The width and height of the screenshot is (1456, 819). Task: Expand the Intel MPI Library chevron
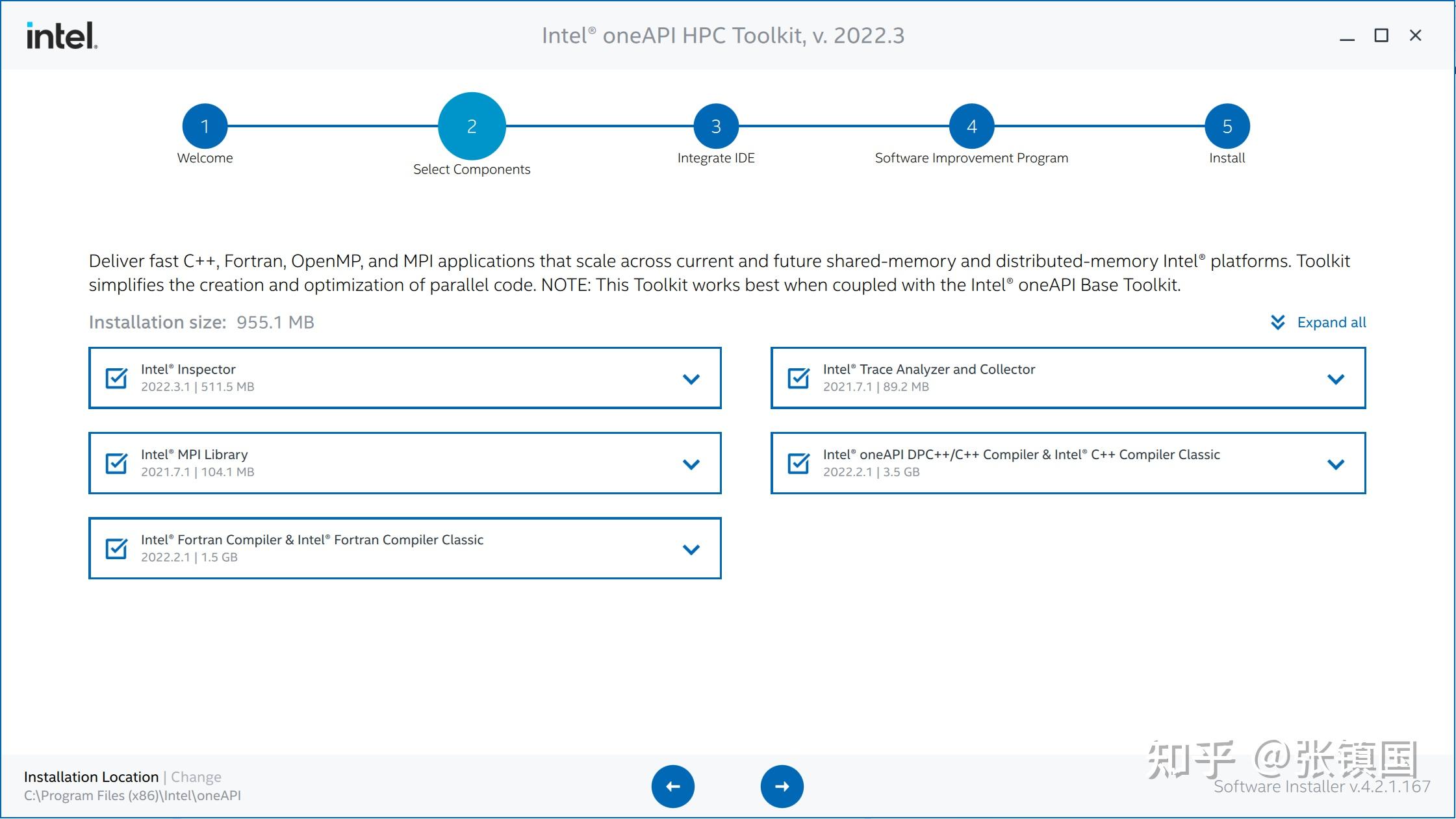pyautogui.click(x=691, y=464)
